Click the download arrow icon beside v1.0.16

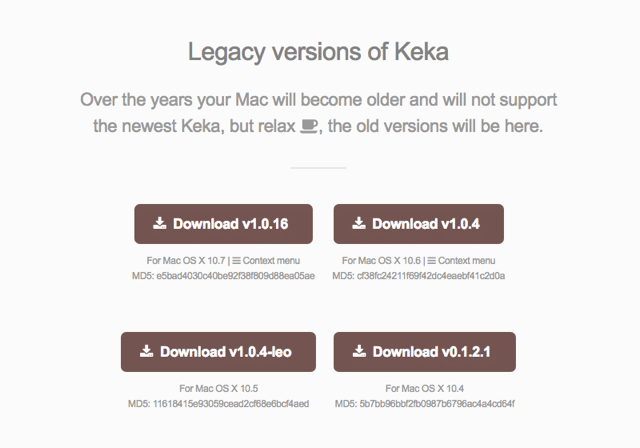tap(159, 224)
